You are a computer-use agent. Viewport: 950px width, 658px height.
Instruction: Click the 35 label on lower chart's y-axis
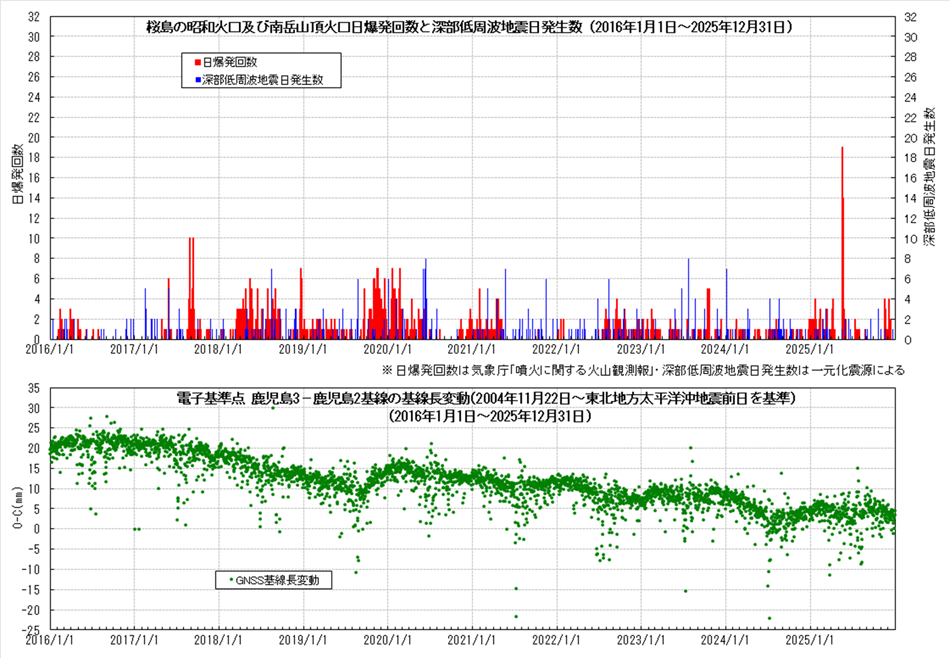(x=33, y=388)
